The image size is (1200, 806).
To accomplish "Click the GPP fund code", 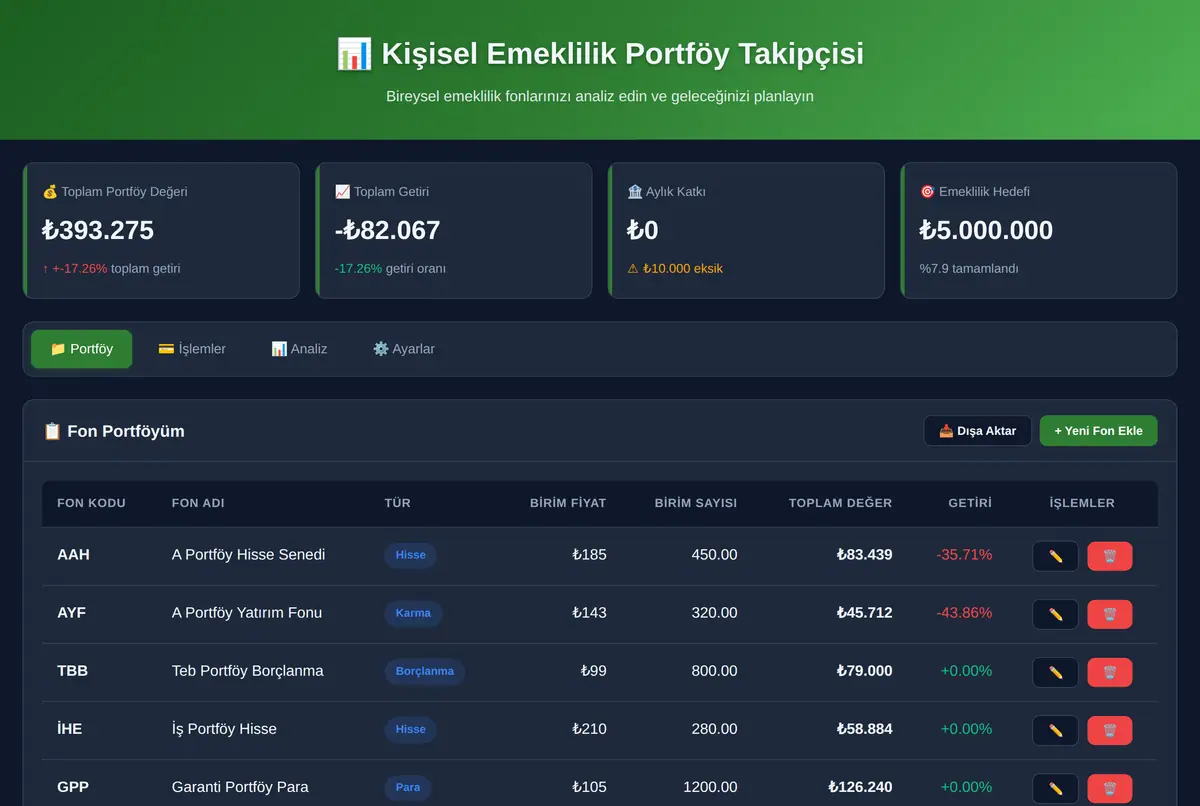I will [x=73, y=787].
